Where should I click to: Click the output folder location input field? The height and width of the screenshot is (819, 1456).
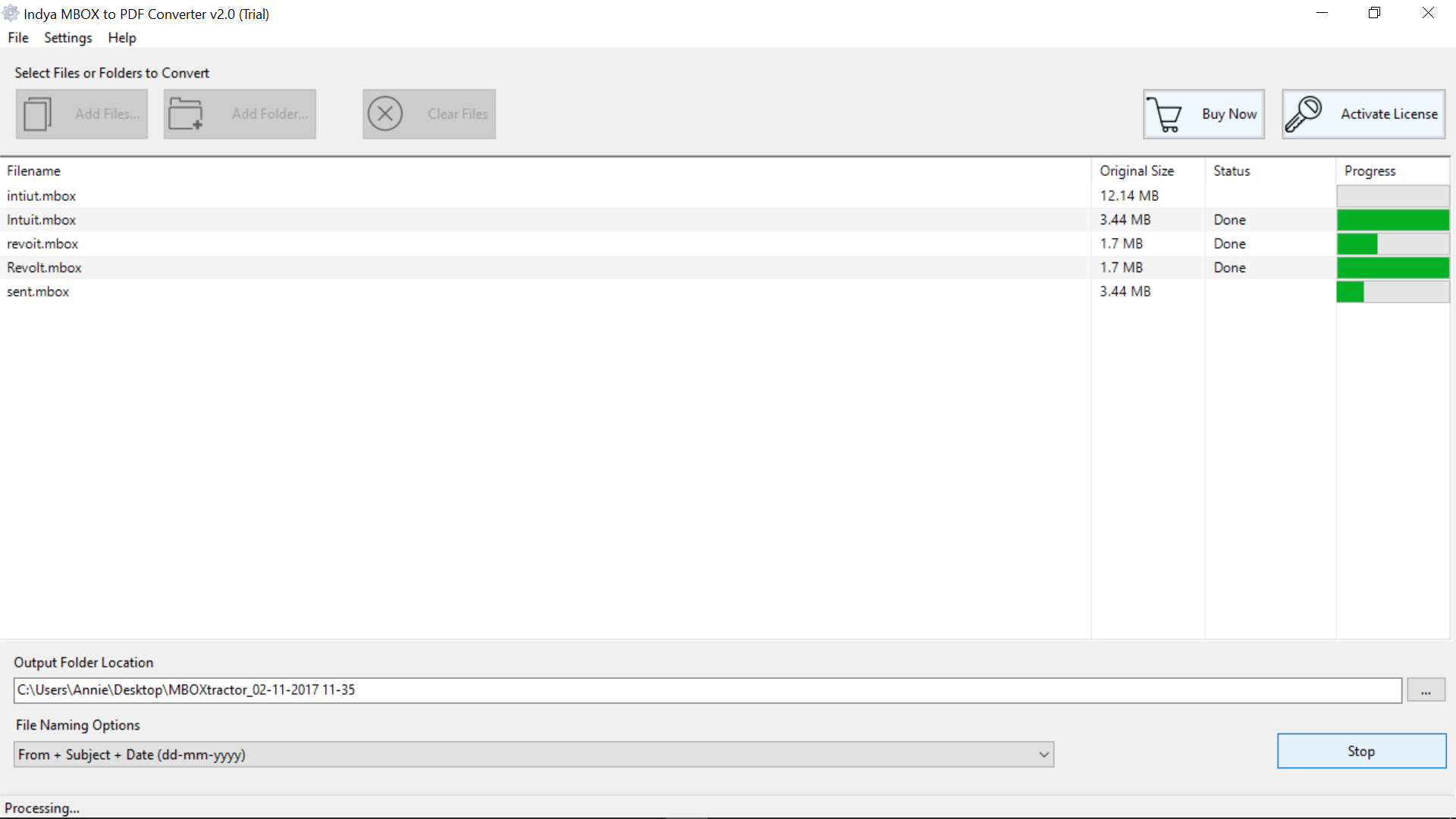pyautogui.click(x=706, y=689)
